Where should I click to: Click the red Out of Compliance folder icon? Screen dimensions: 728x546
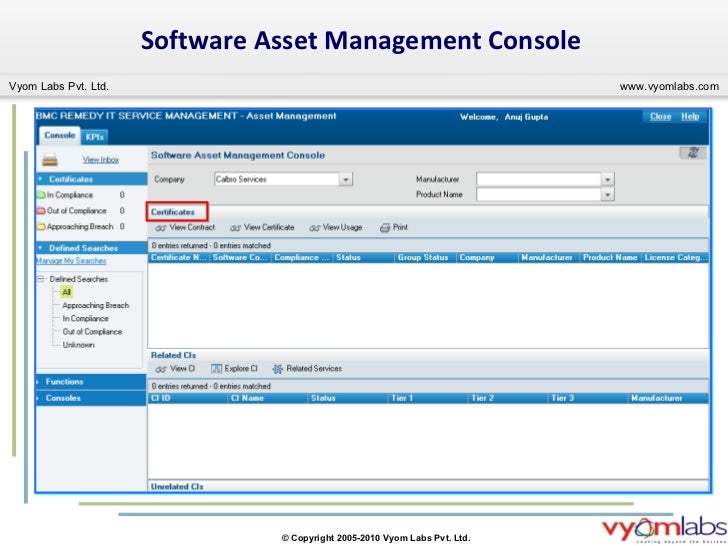41,211
